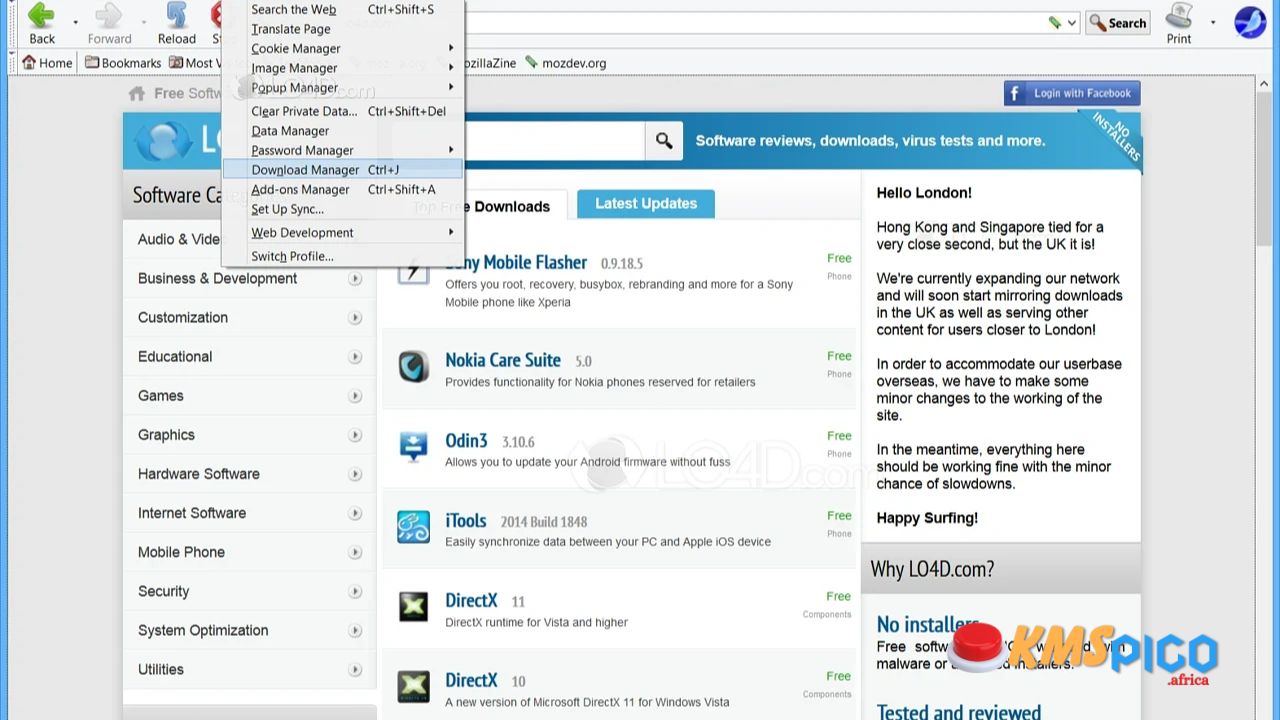1280x720 pixels.
Task: Expand Internet Software arrow icon
Action: point(355,513)
